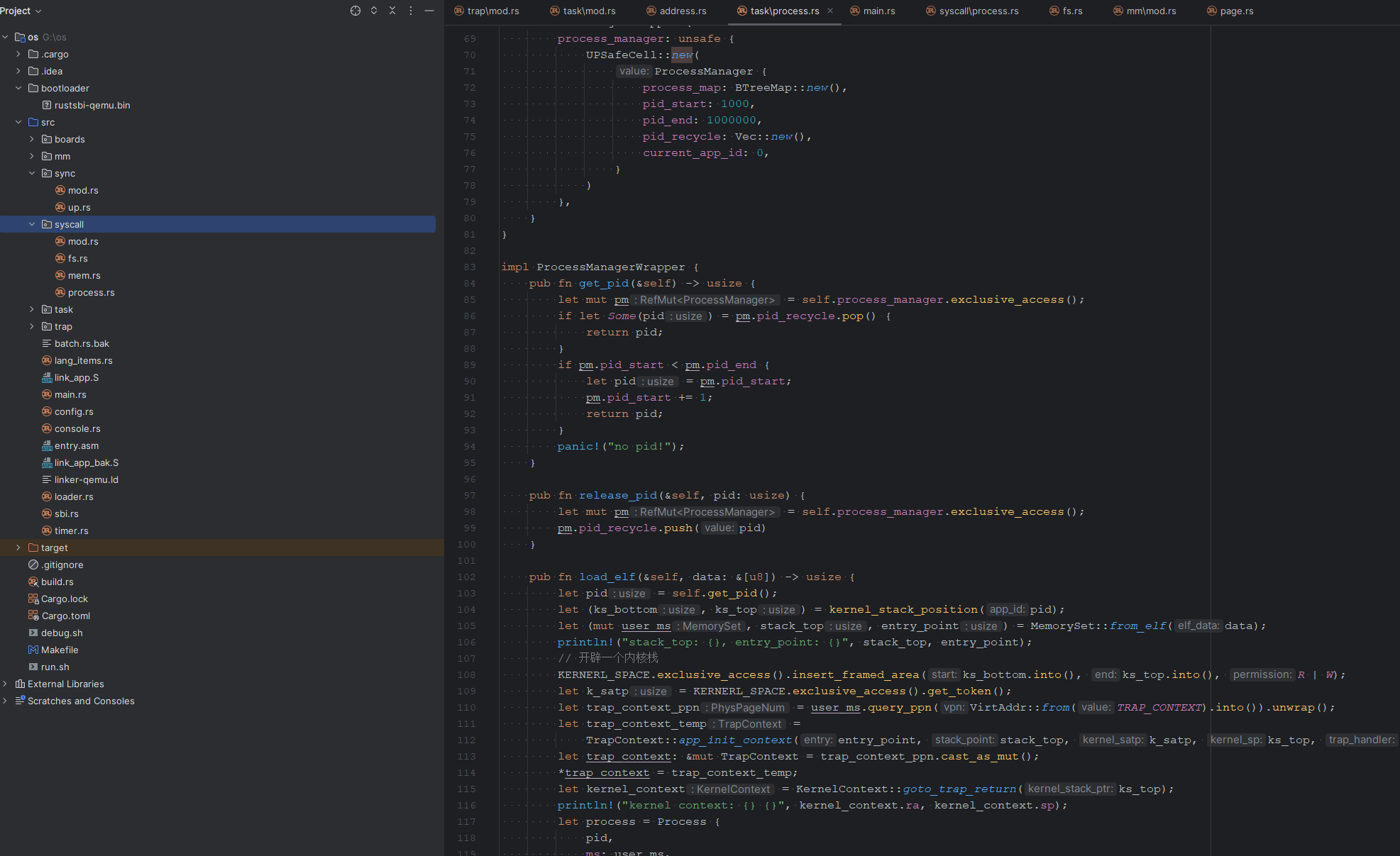Select console.rs in the project tree

click(x=77, y=428)
